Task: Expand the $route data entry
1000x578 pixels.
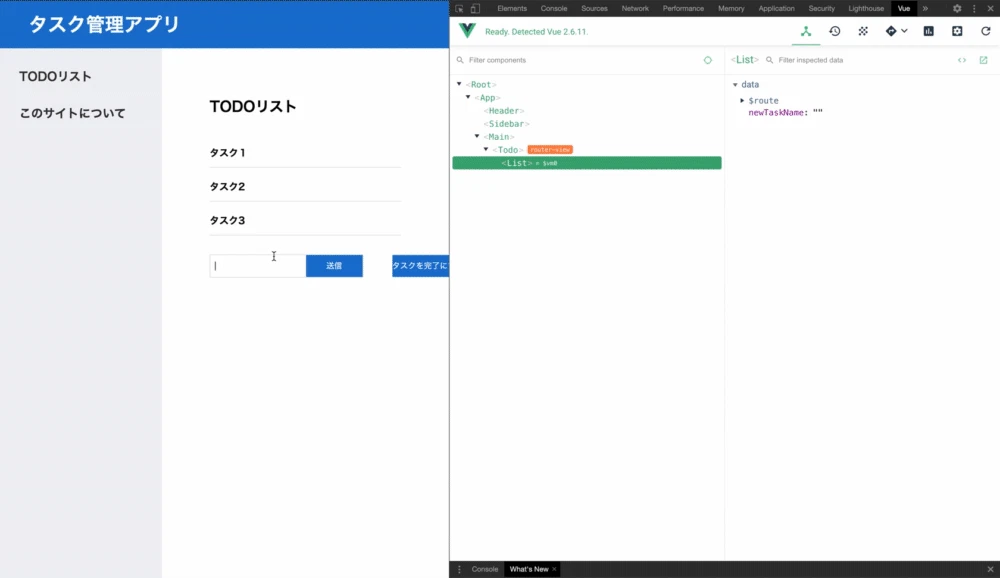Action: click(742, 101)
